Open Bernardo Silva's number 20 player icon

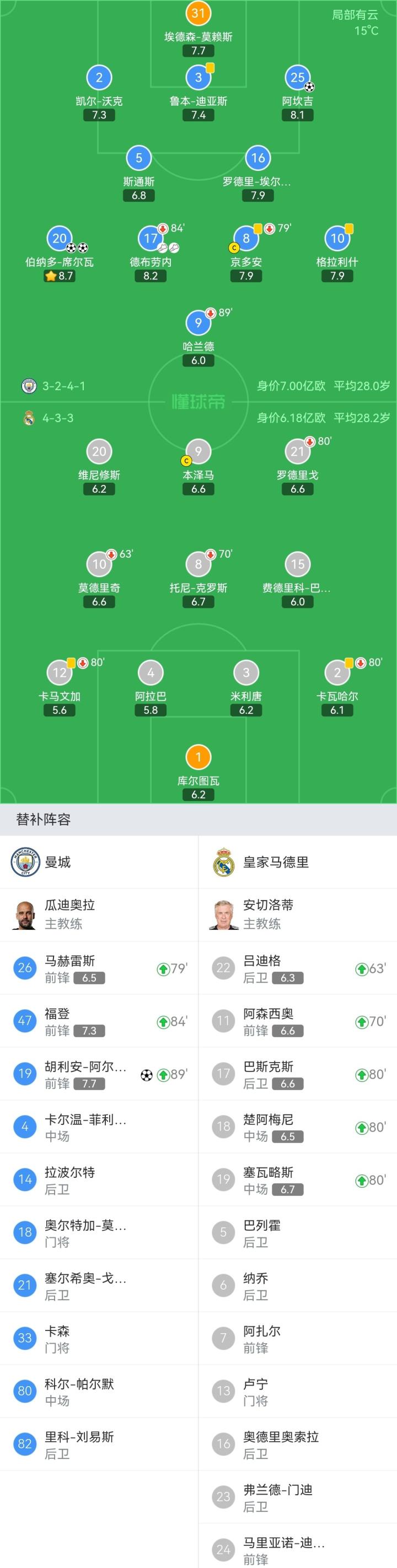pos(59,239)
